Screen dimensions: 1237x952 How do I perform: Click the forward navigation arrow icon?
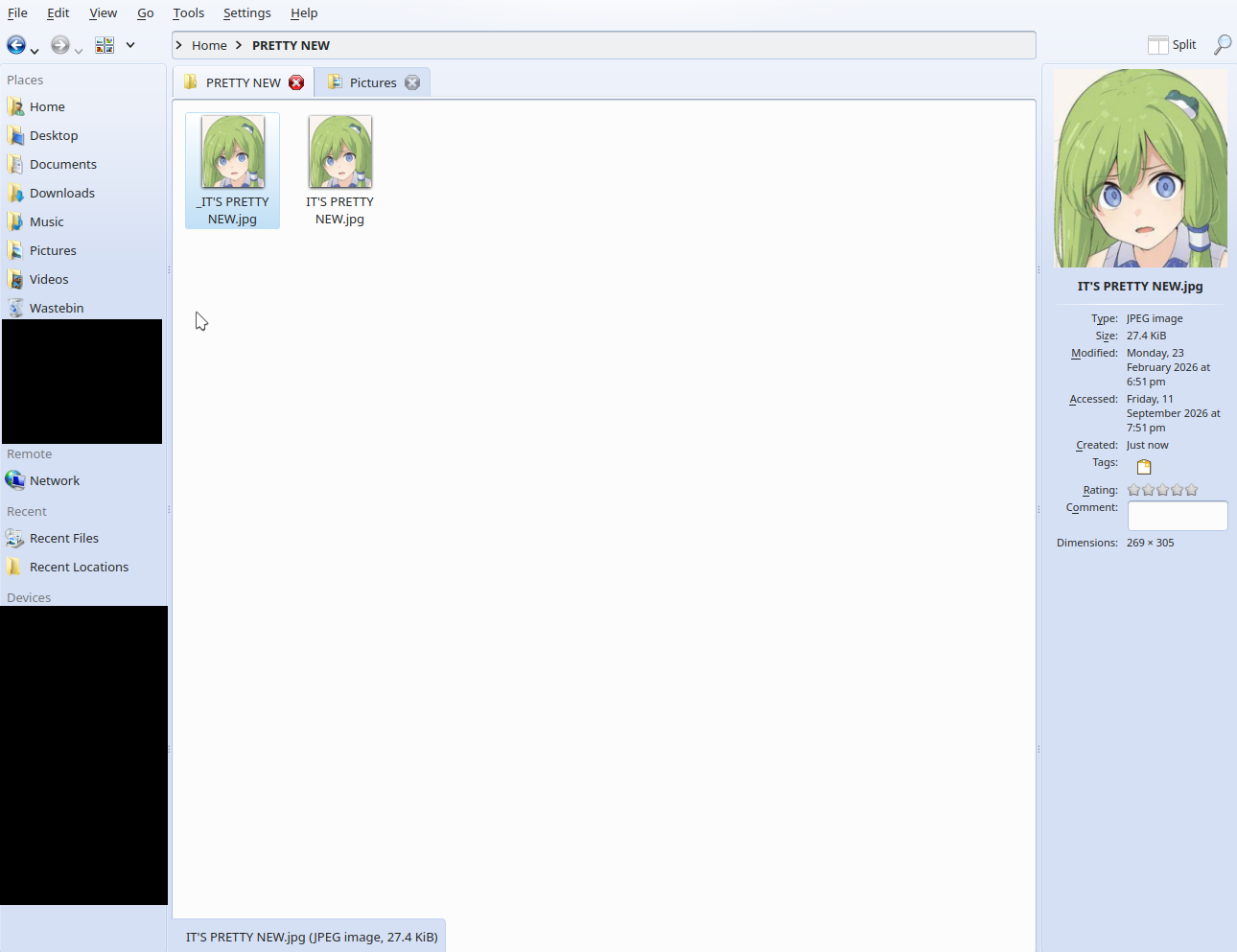coord(60,45)
